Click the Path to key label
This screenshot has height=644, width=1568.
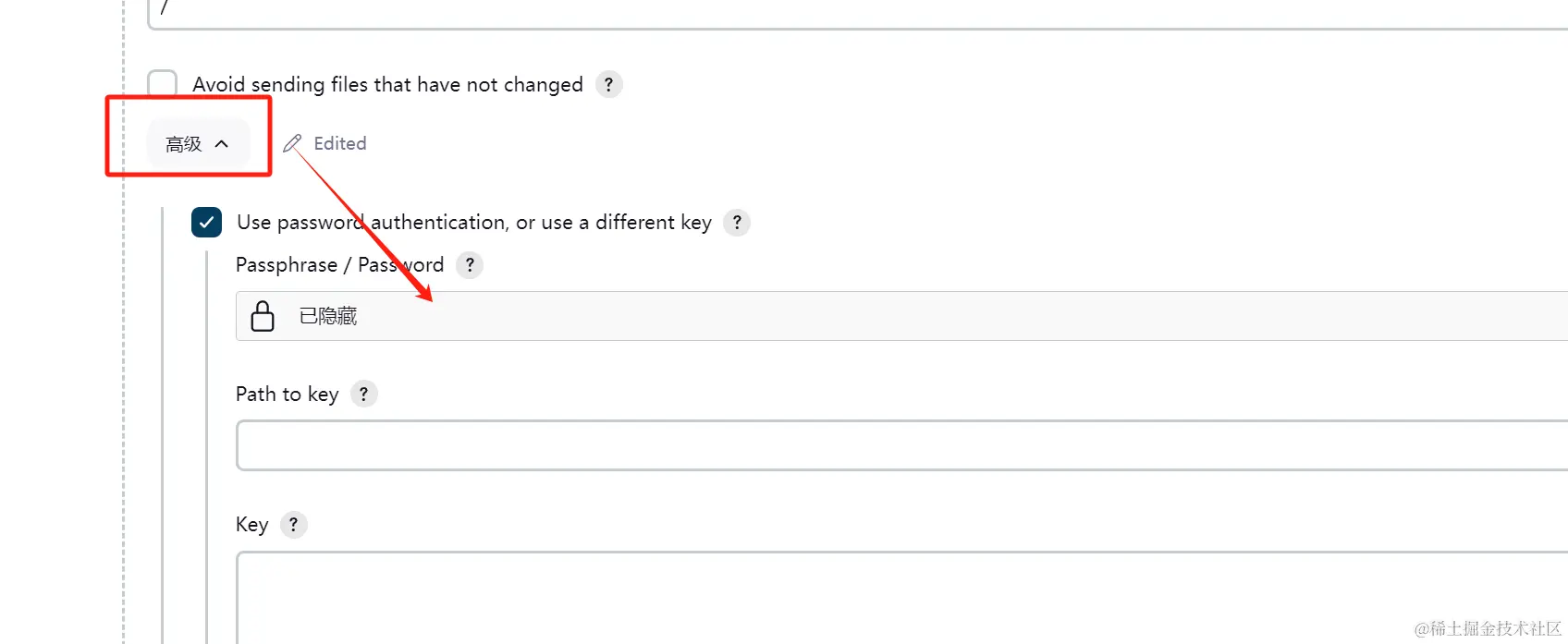(x=287, y=395)
